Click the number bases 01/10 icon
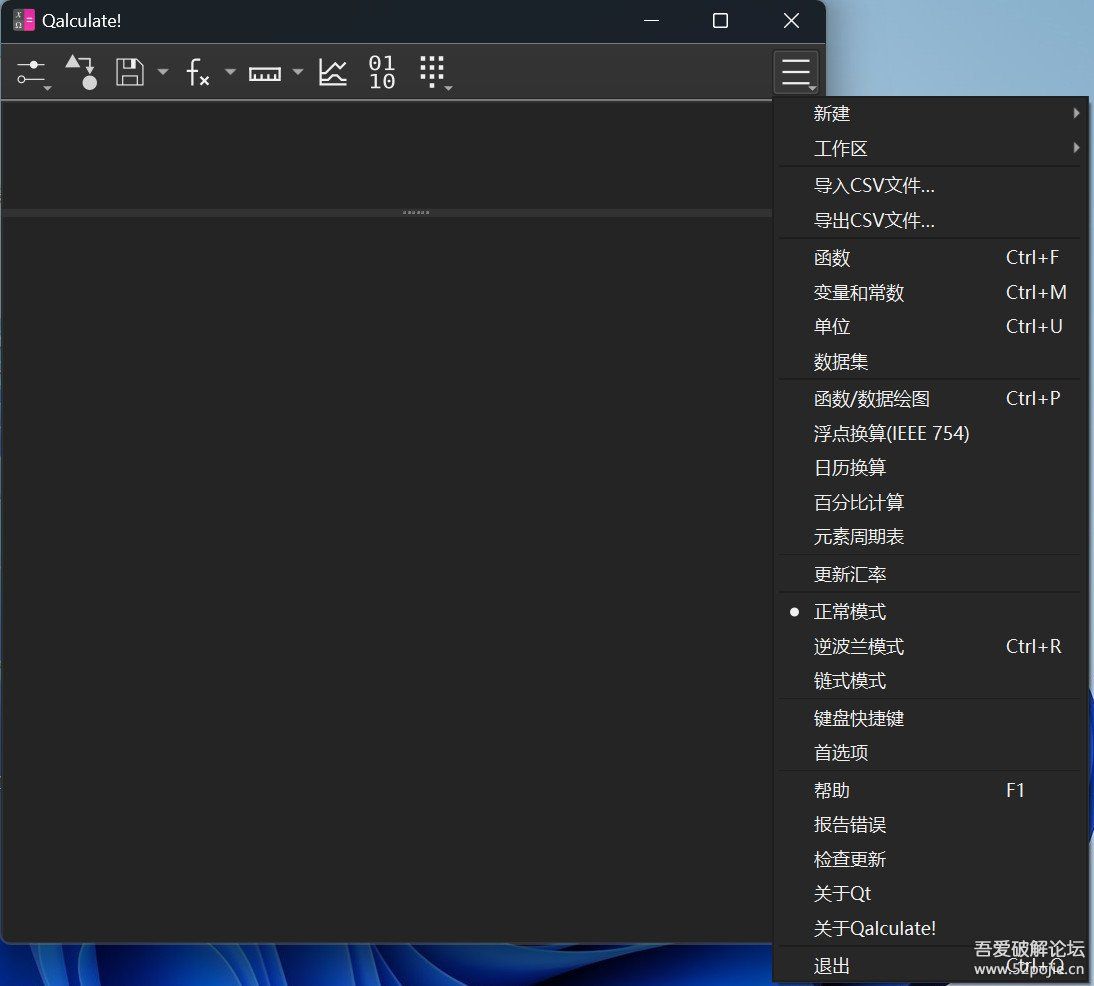 (382, 73)
